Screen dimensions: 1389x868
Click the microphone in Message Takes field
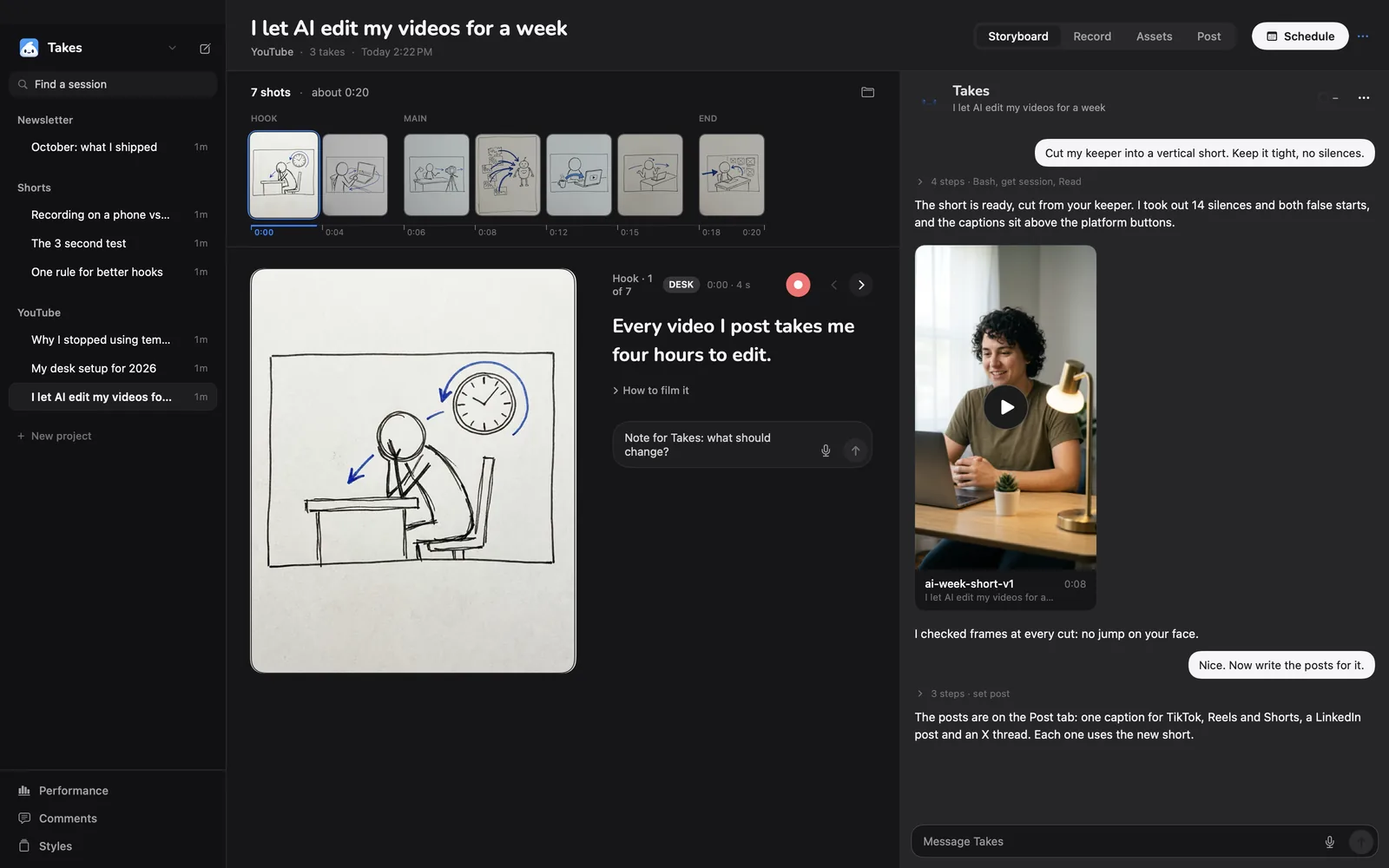pyautogui.click(x=1329, y=842)
